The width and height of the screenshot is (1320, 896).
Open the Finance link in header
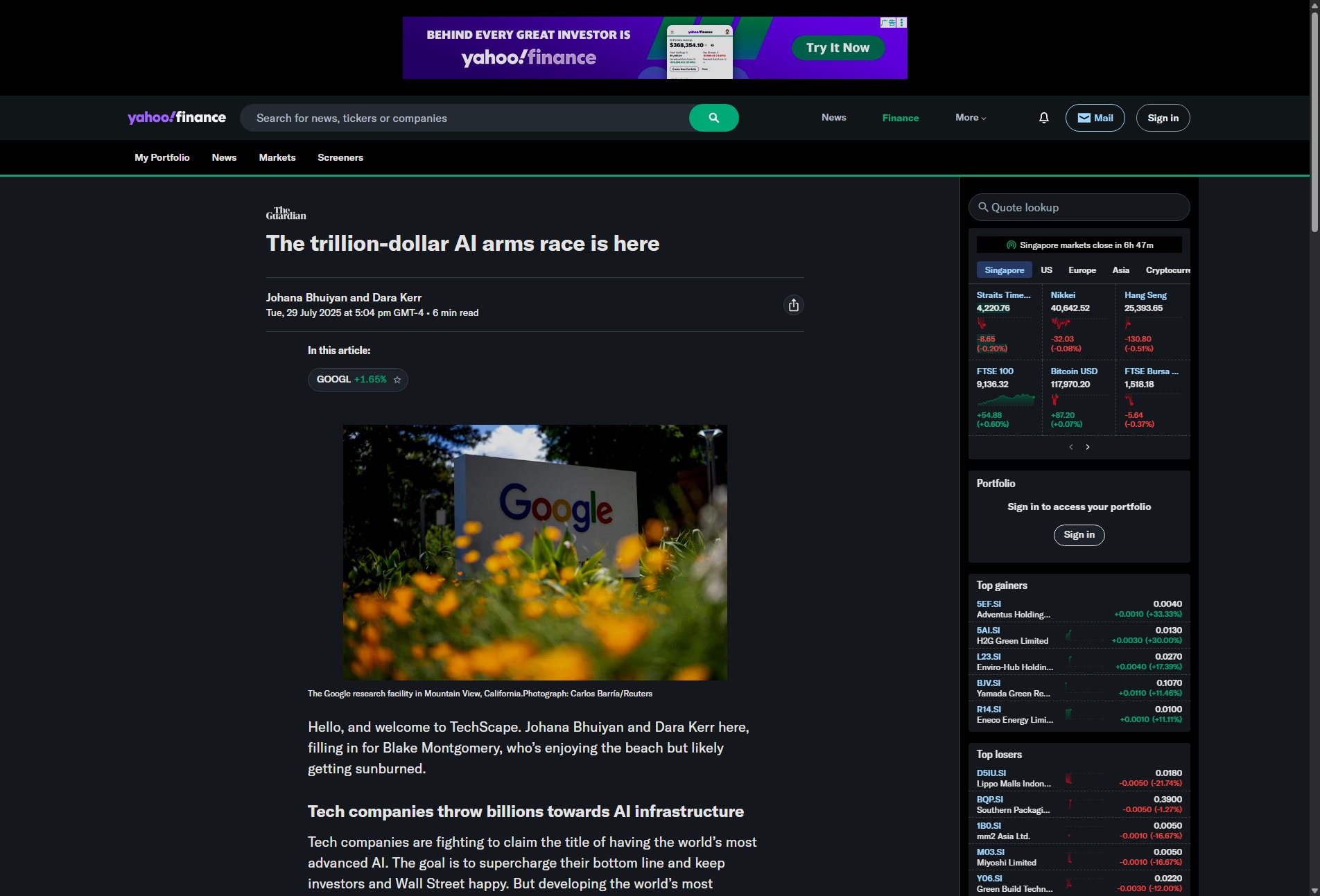[x=900, y=118]
